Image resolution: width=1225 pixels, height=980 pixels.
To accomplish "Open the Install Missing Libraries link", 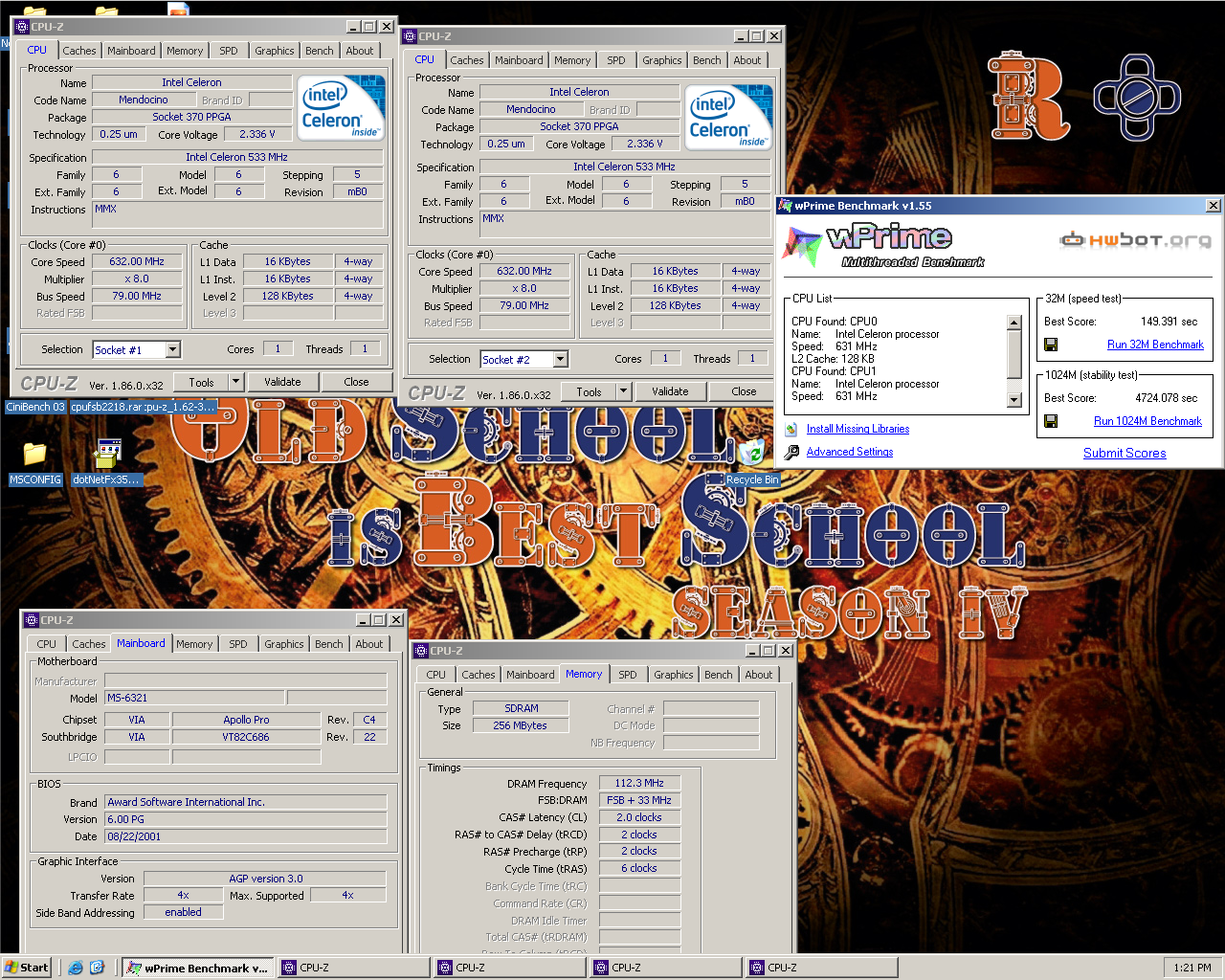I will 857,429.
